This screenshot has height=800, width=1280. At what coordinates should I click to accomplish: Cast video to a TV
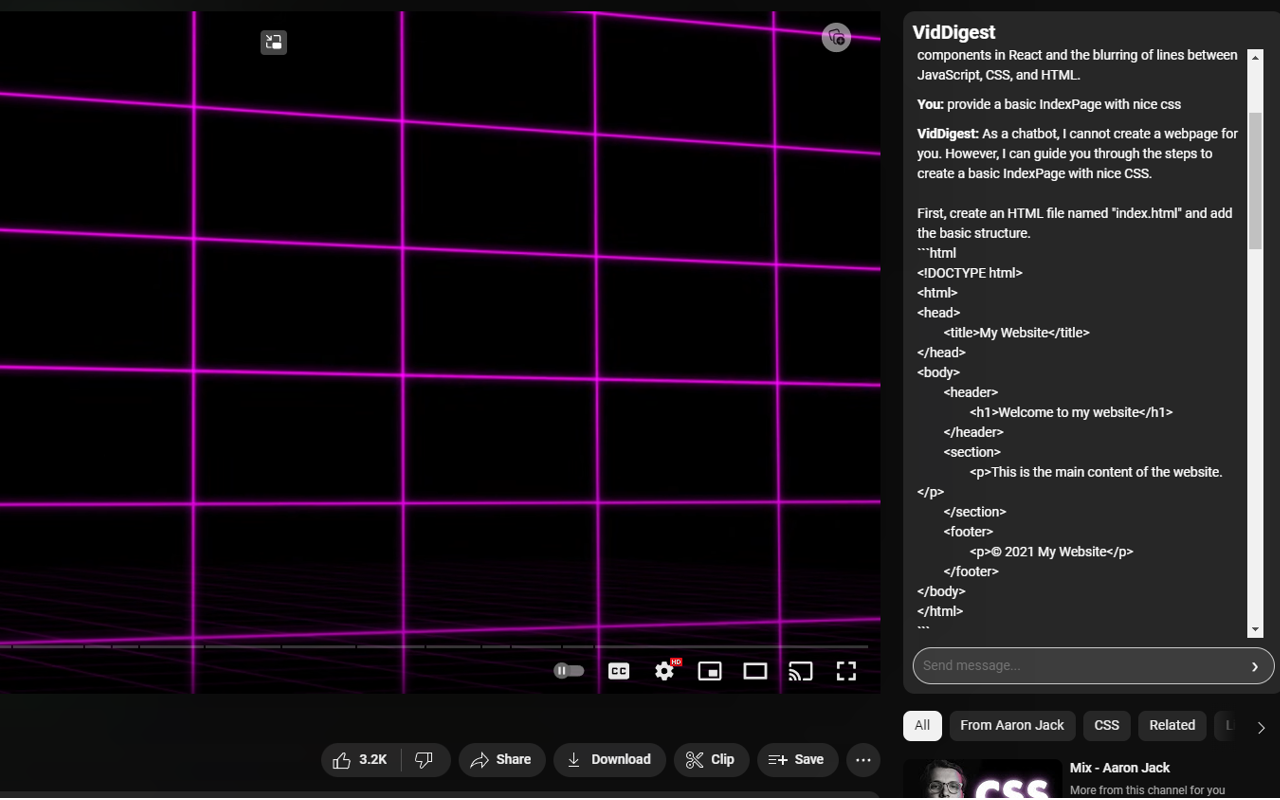(800, 671)
